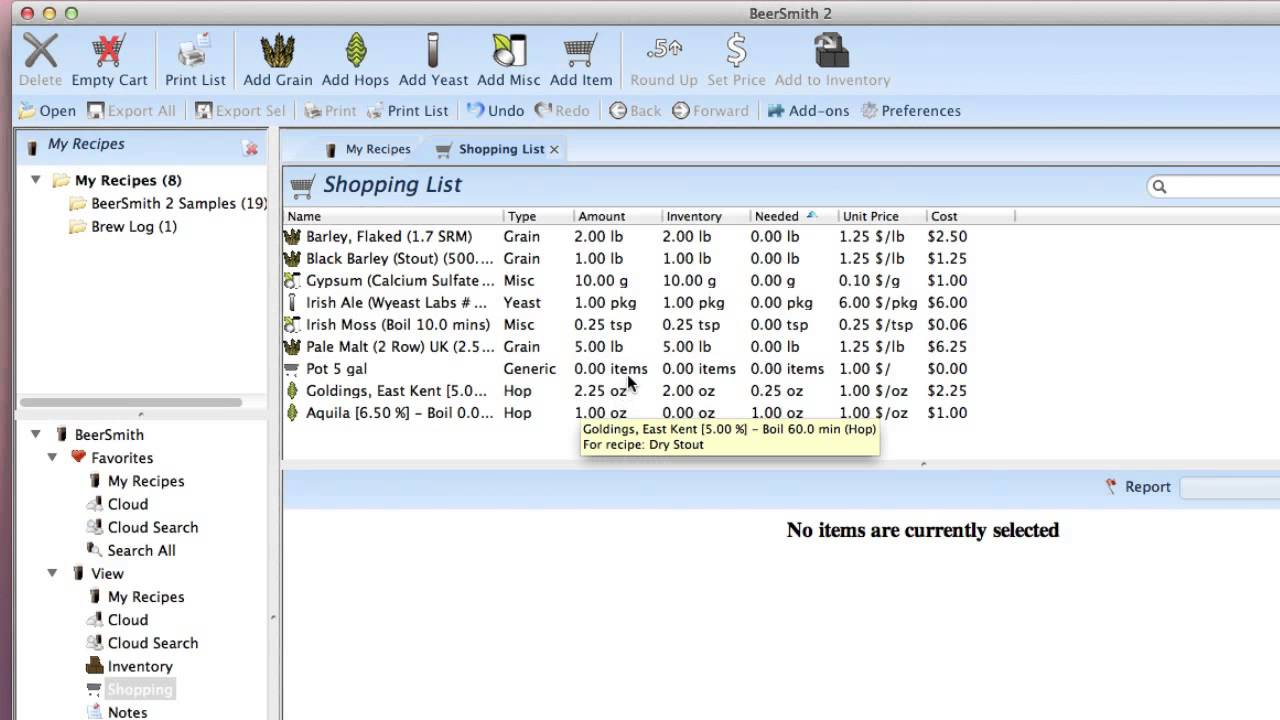Sort by the Cost column header

[970, 216]
